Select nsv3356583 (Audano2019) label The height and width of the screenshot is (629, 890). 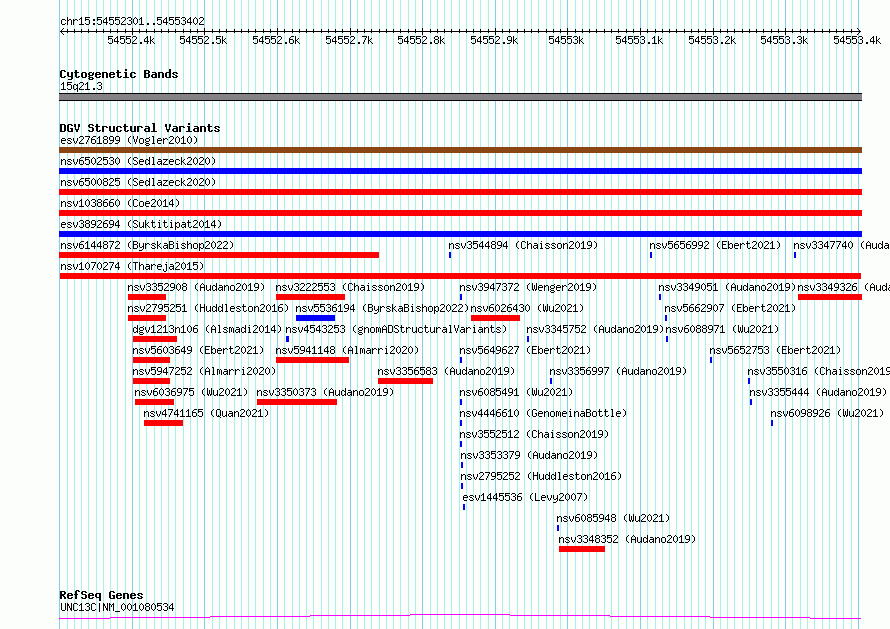click(446, 371)
